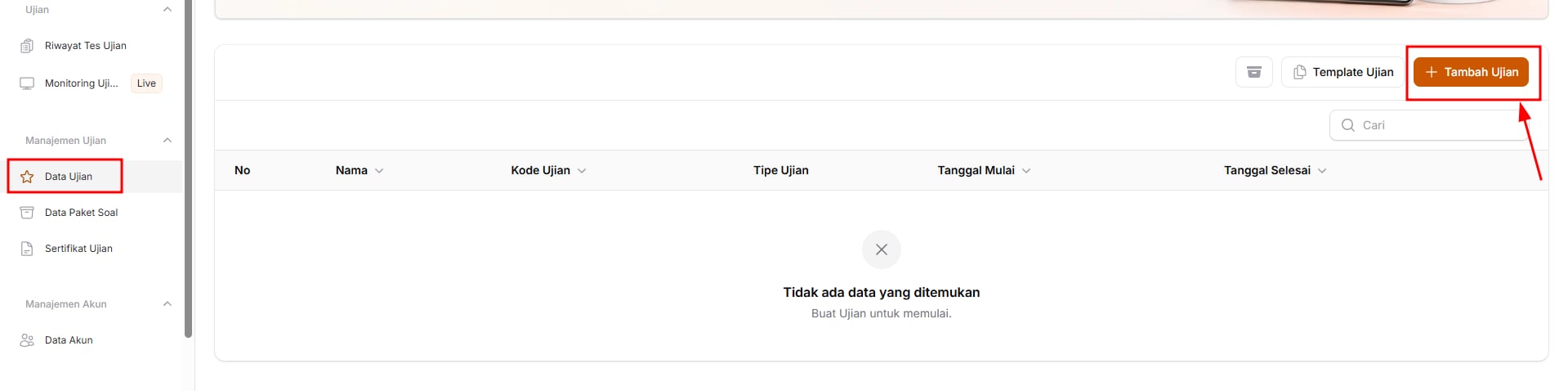This screenshot has height=391, width=1568.
Task: Collapse the Ujian sidebar section
Action: 168,10
